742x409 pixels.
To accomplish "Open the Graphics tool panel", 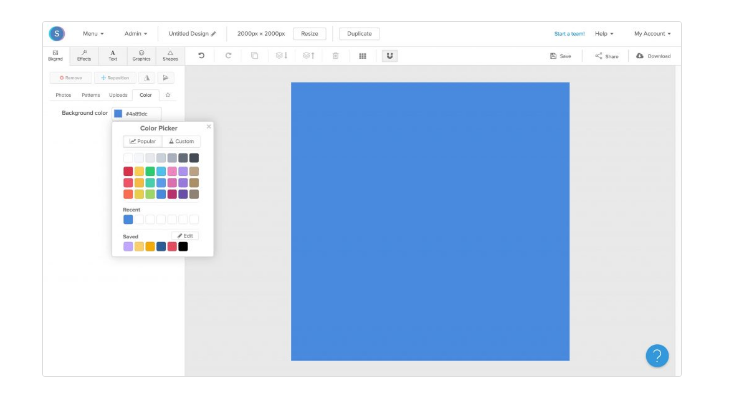I will [x=141, y=56].
